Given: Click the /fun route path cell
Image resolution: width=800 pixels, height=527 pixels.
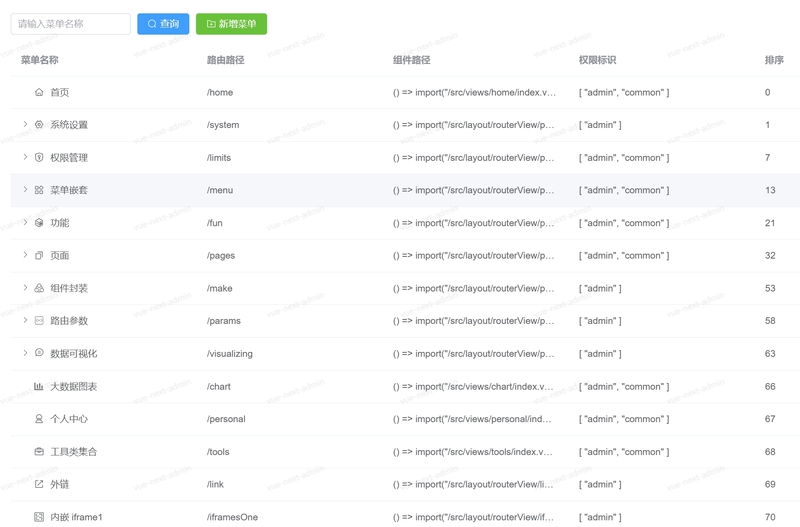Looking at the screenshot, I should pos(215,223).
